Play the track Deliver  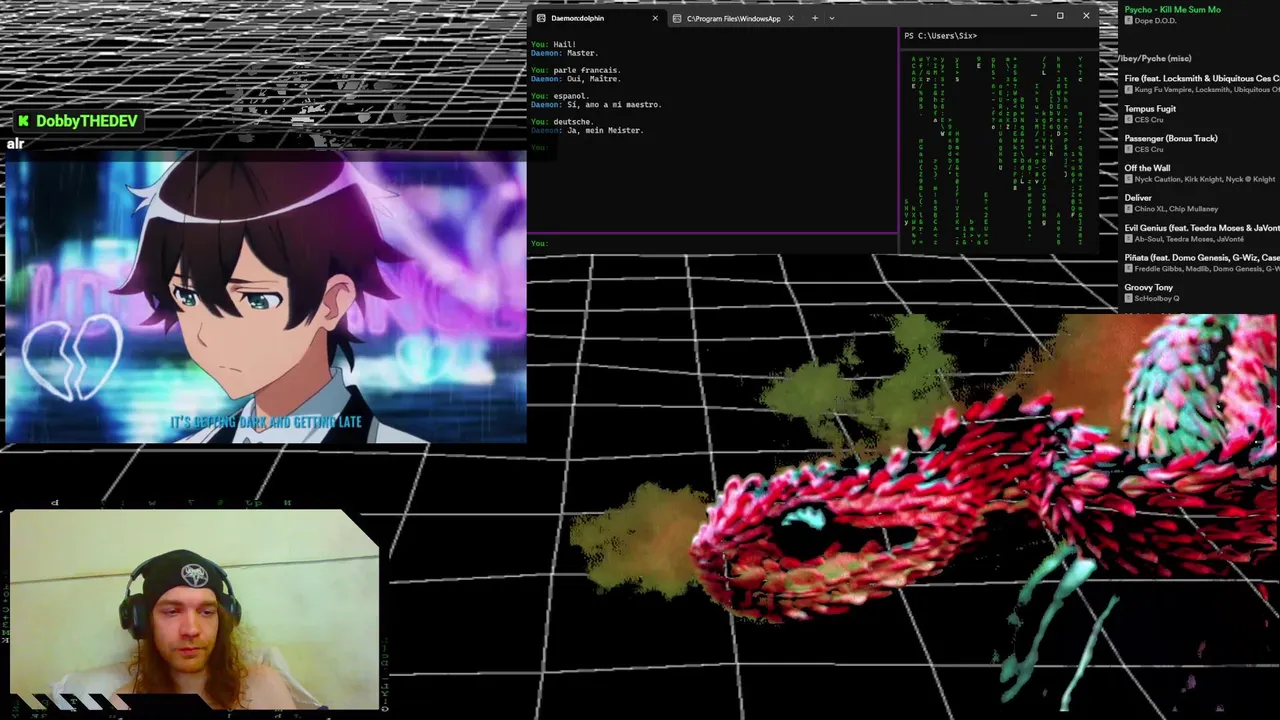1138,198
